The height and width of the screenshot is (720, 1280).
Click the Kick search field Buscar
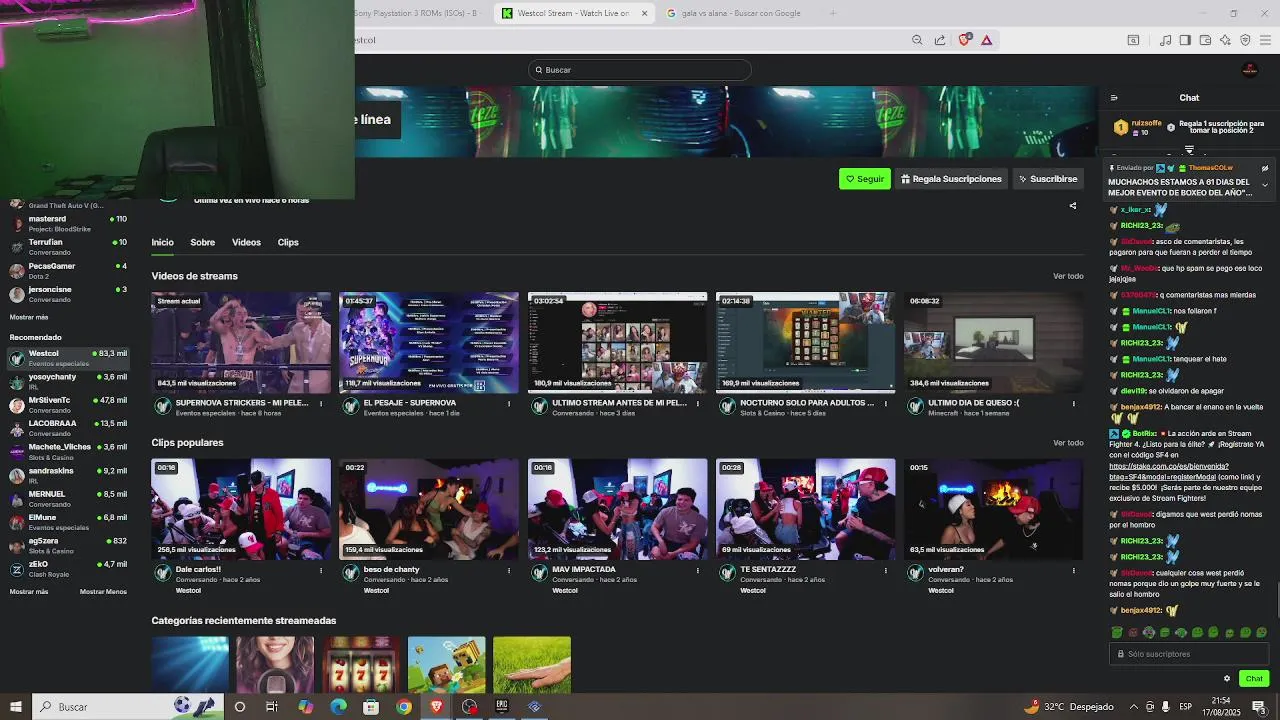pyautogui.click(x=640, y=70)
